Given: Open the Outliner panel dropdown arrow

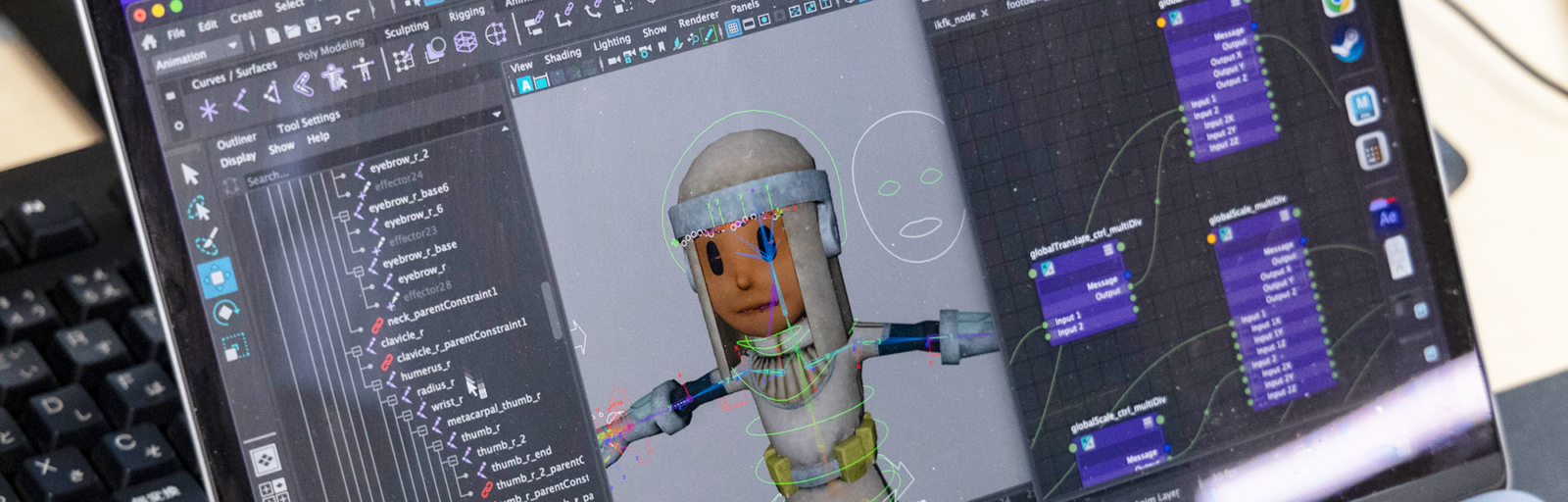Looking at the screenshot, I should [x=497, y=114].
